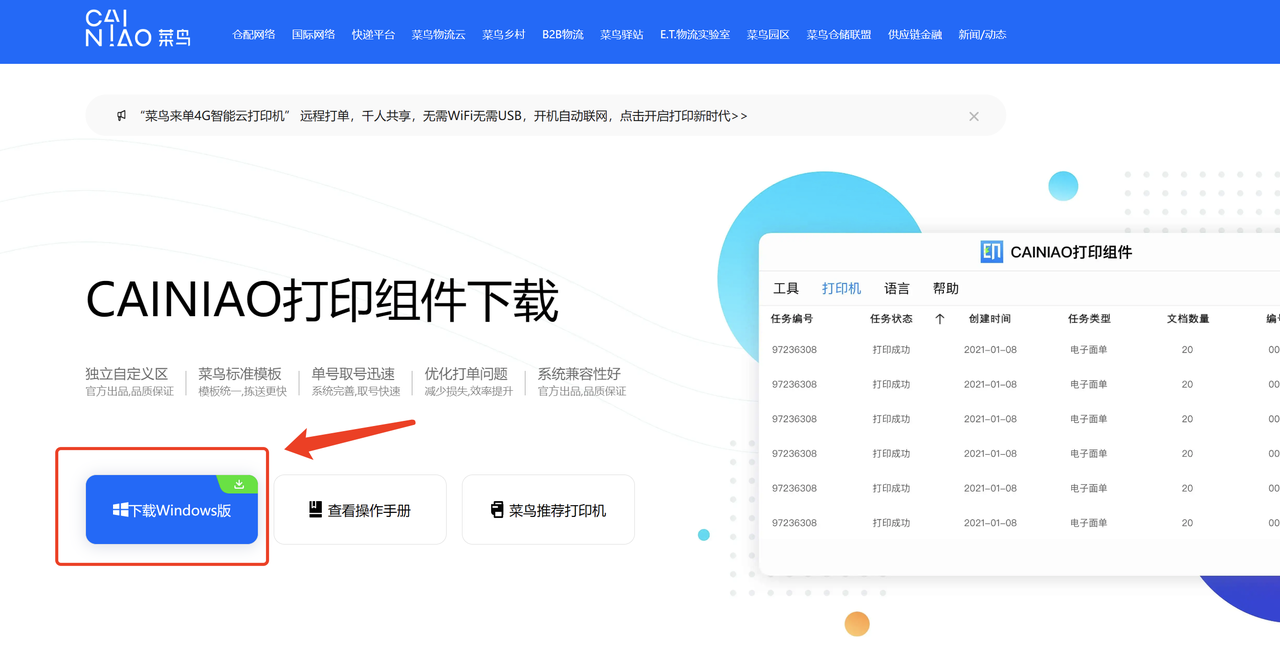
Task: Select 菜鸟驿站 in the navigation bar
Action: click(621, 32)
